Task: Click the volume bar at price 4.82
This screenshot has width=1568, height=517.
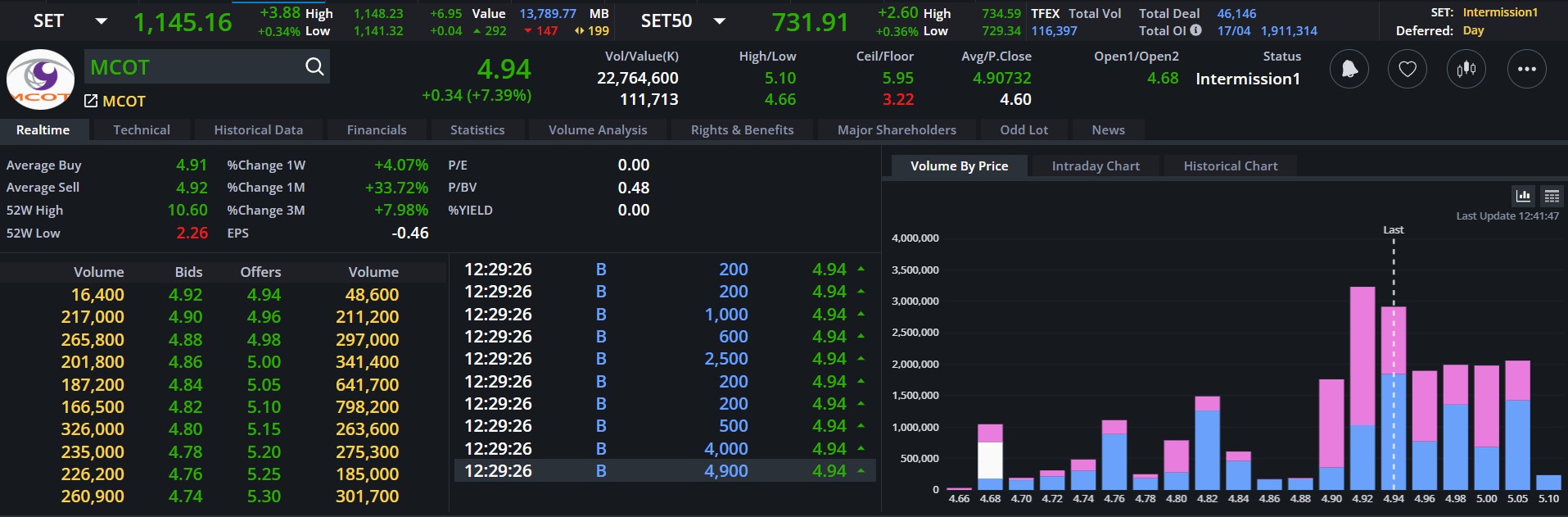Action: click(x=1208, y=443)
